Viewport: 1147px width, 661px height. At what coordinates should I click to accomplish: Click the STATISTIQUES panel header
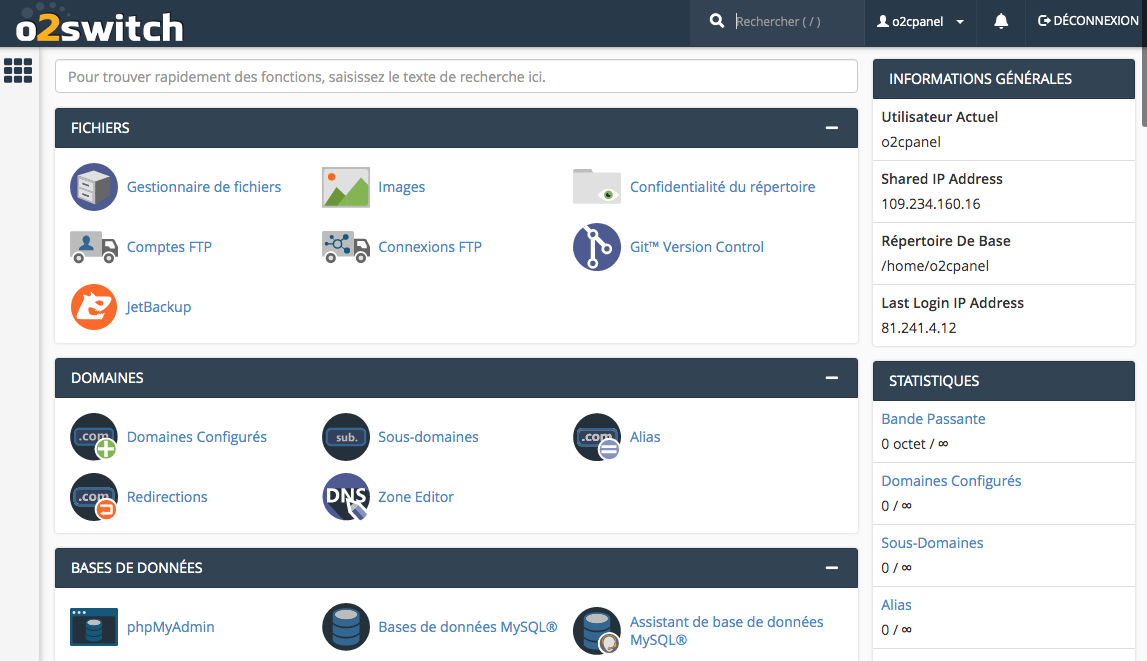pyautogui.click(x=1004, y=381)
